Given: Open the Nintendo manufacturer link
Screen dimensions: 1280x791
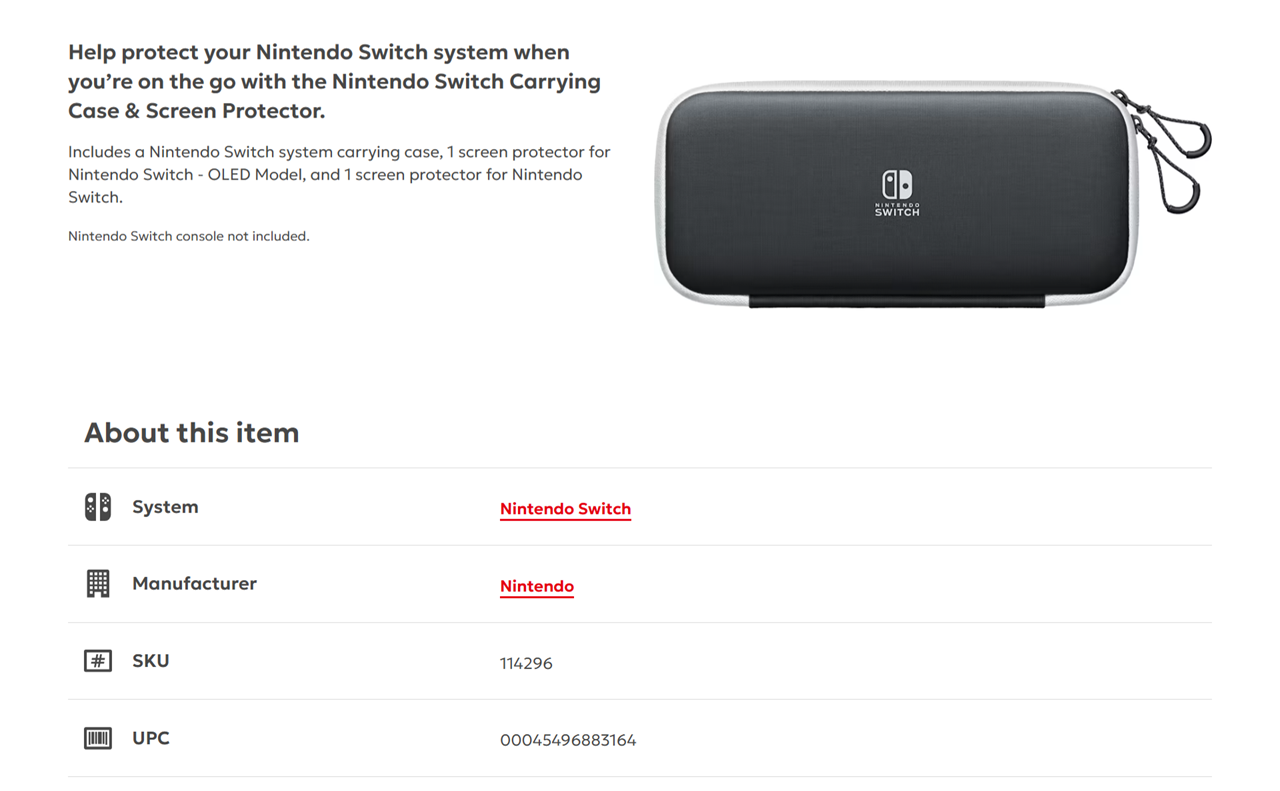Looking at the screenshot, I should (537, 586).
